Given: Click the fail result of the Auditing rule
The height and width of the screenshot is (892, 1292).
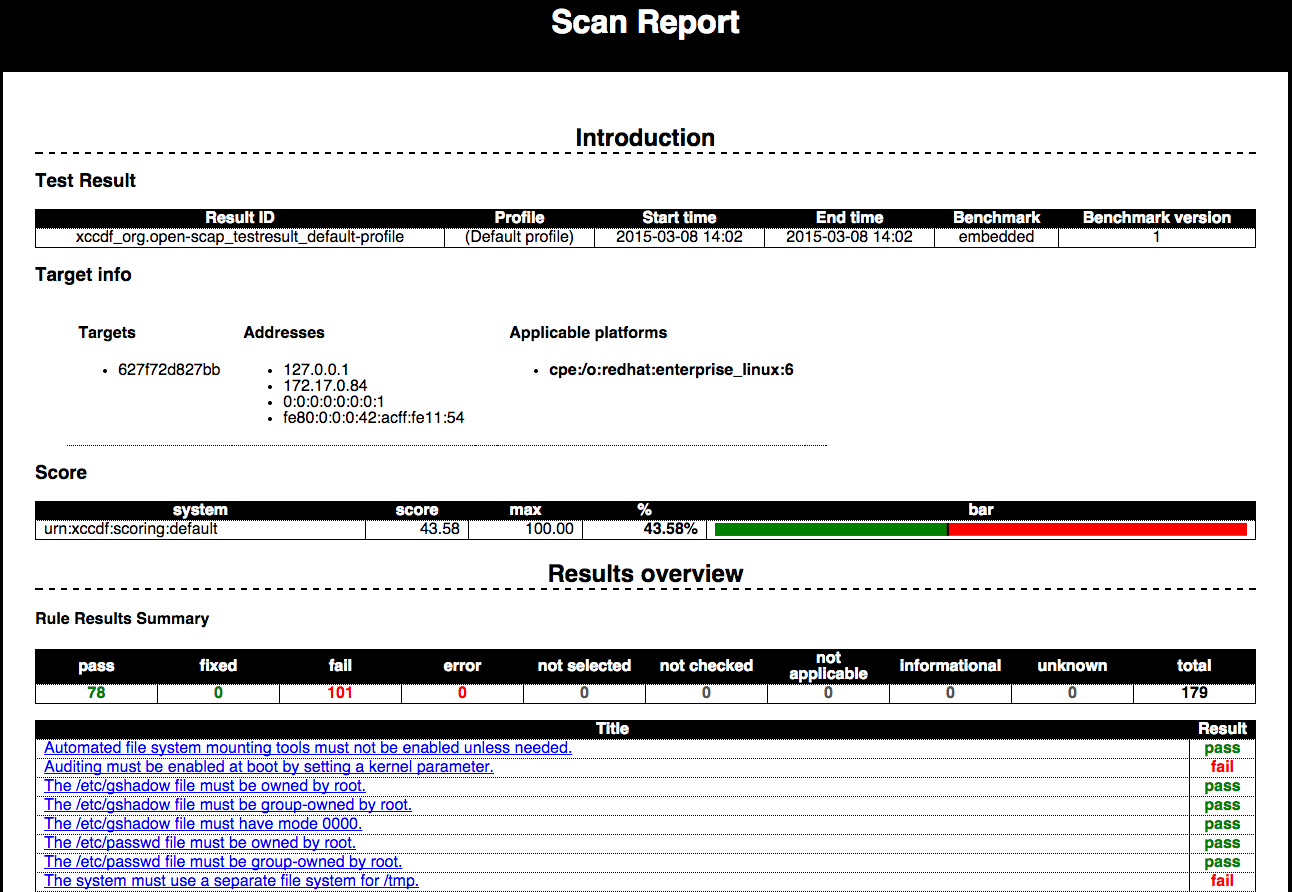Looking at the screenshot, I should (x=1222, y=767).
